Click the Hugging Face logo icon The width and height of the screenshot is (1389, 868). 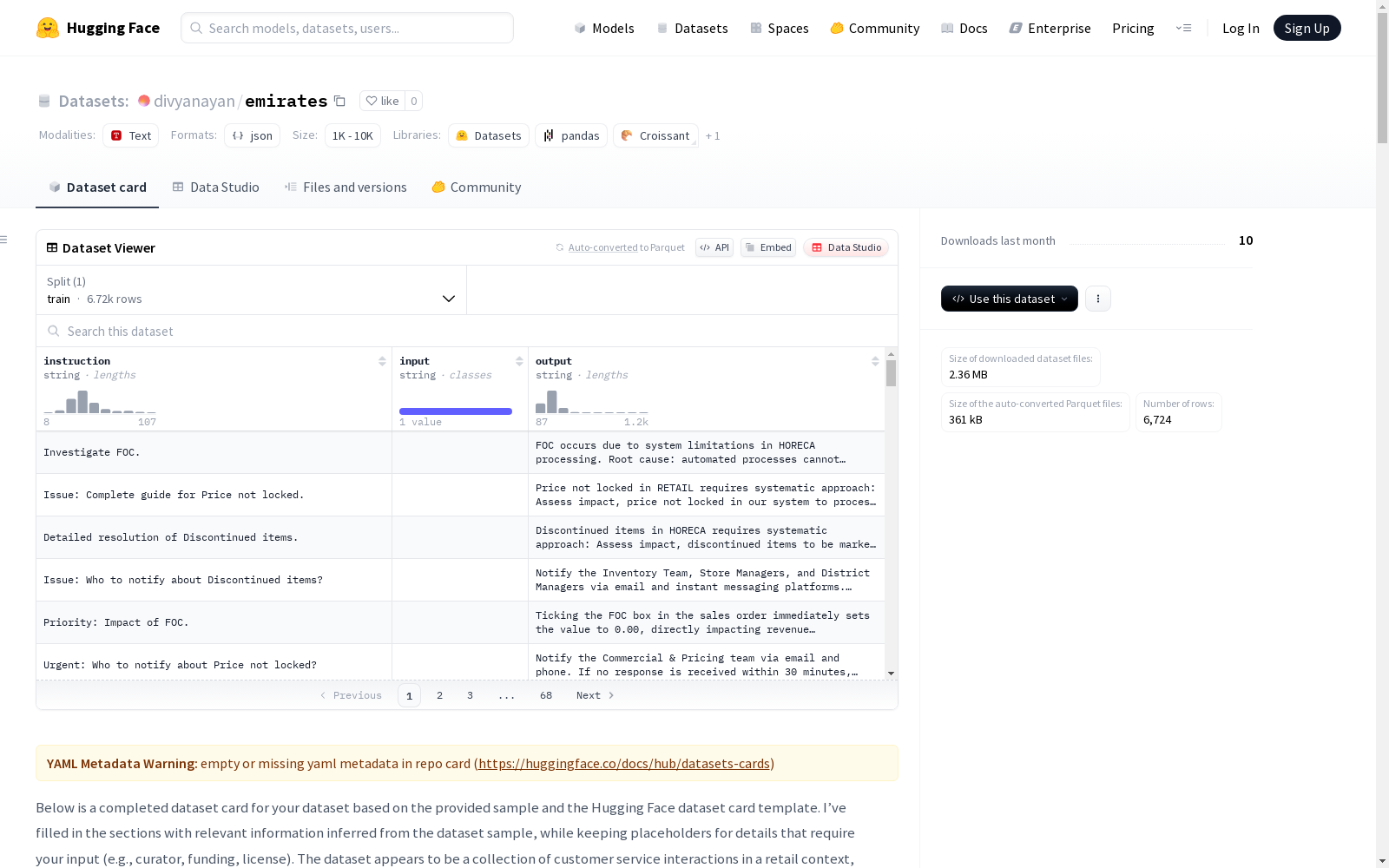(x=48, y=28)
